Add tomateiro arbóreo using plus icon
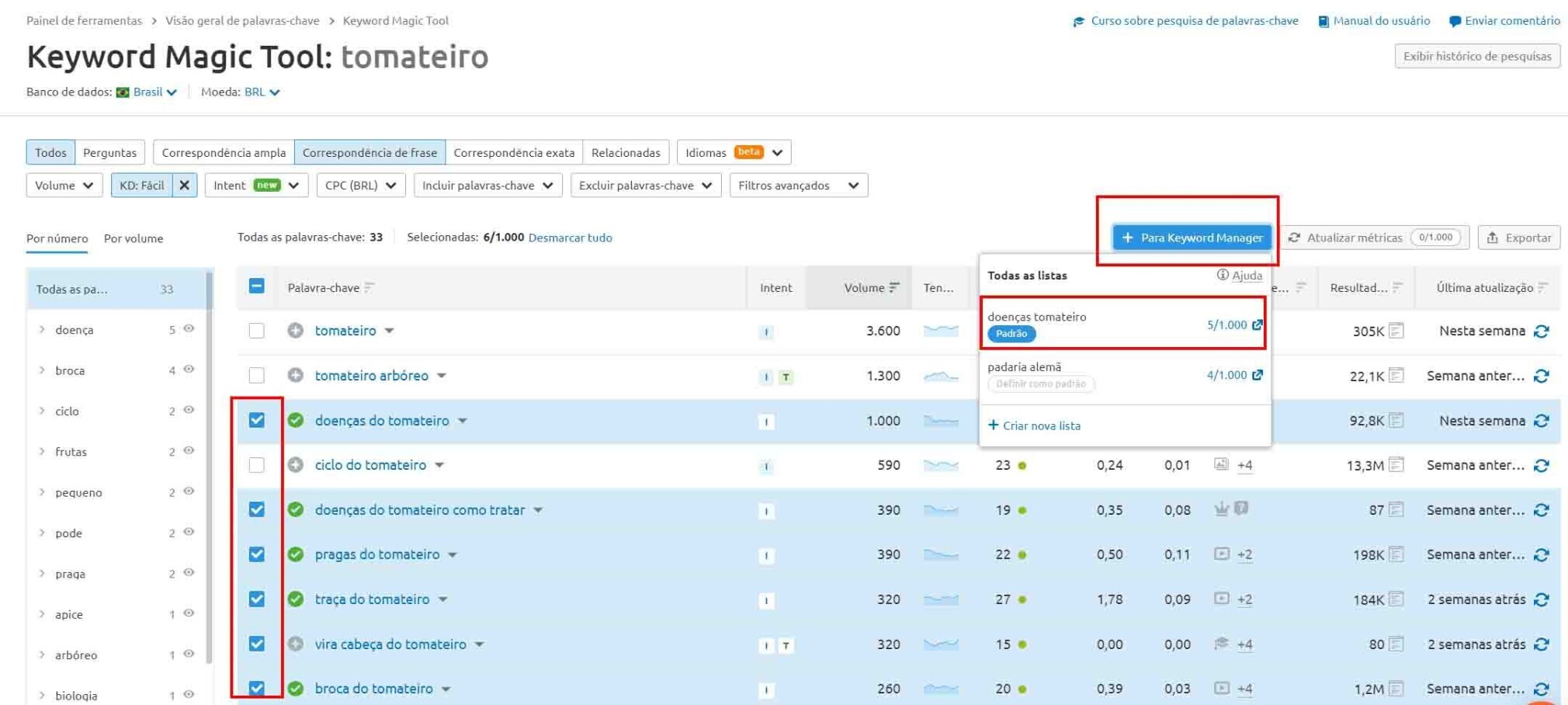1568x705 pixels. pyautogui.click(x=295, y=376)
